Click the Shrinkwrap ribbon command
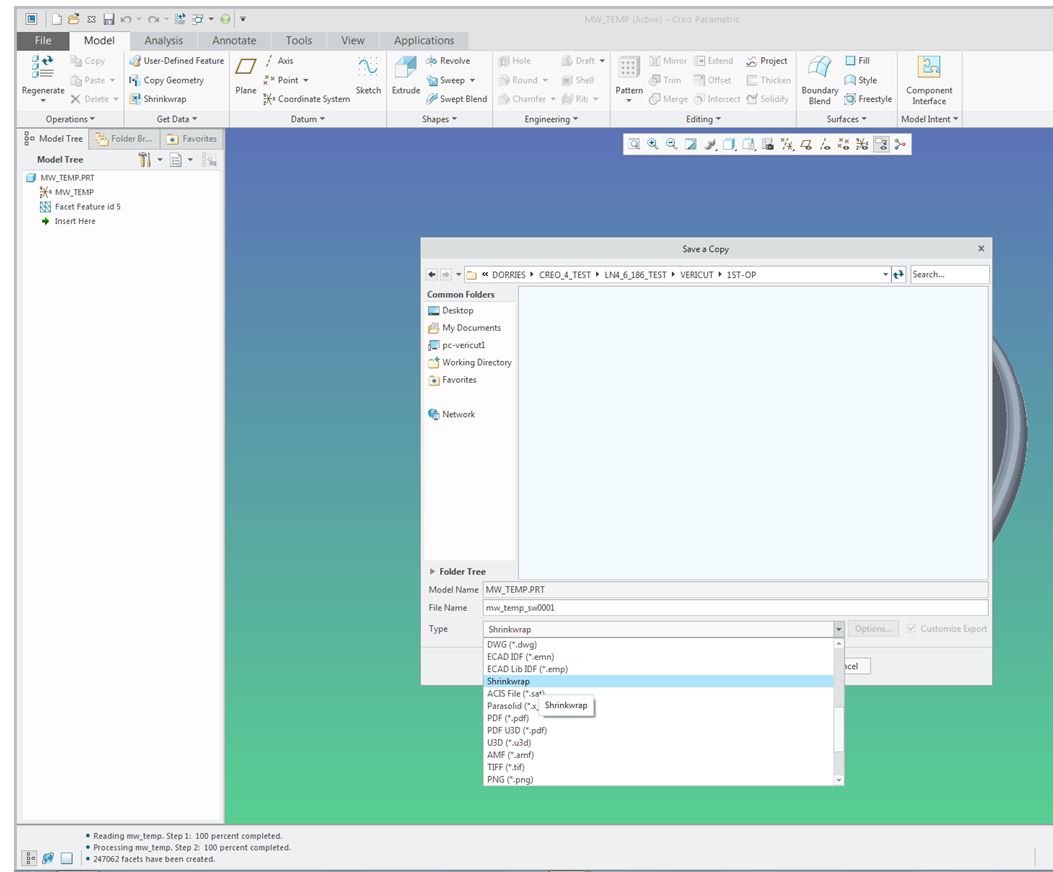Viewport: 1053px width, 872px height. click(158, 99)
